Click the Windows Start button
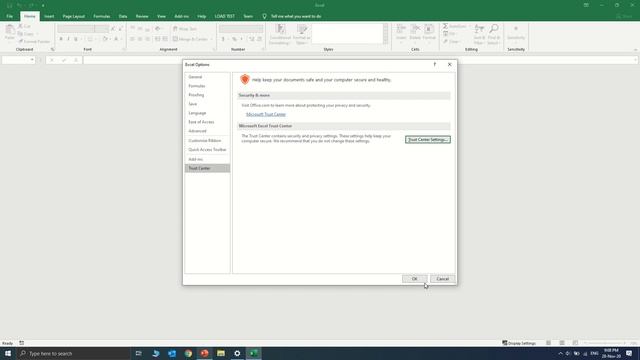The image size is (640, 360). pos(8,353)
